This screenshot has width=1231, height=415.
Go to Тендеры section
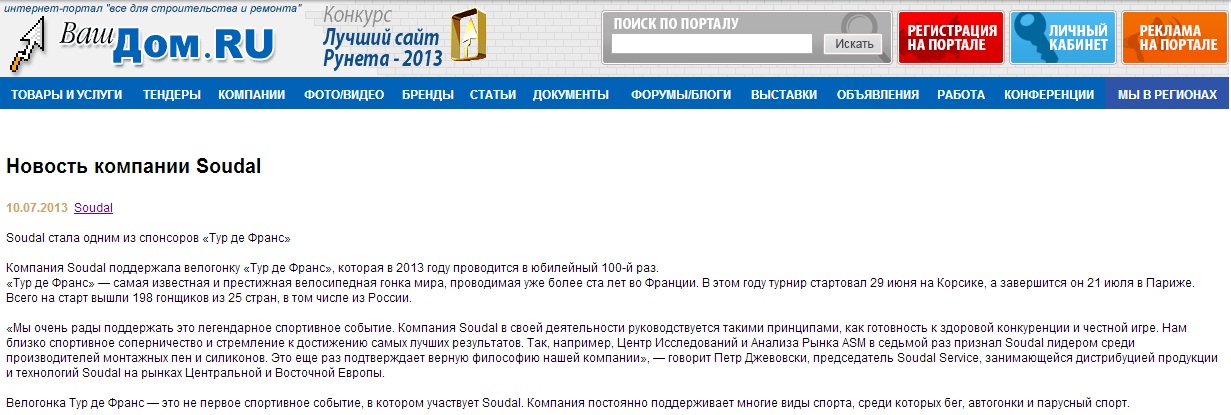[172, 95]
